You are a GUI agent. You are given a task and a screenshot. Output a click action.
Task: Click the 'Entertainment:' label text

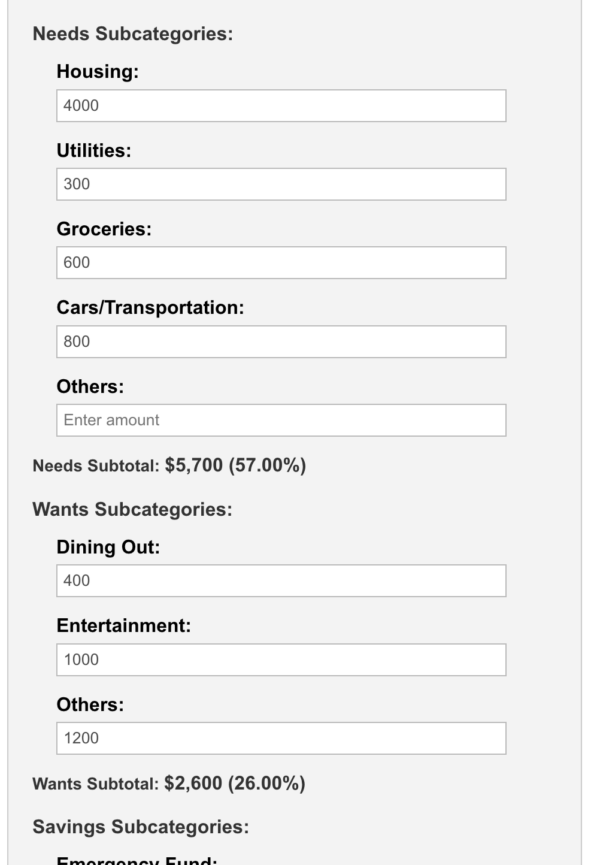coord(124,626)
